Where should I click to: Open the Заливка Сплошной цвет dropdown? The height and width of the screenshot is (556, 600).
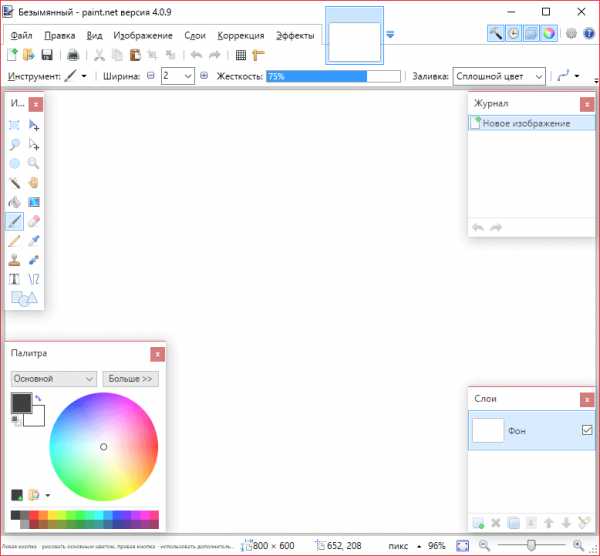499,77
